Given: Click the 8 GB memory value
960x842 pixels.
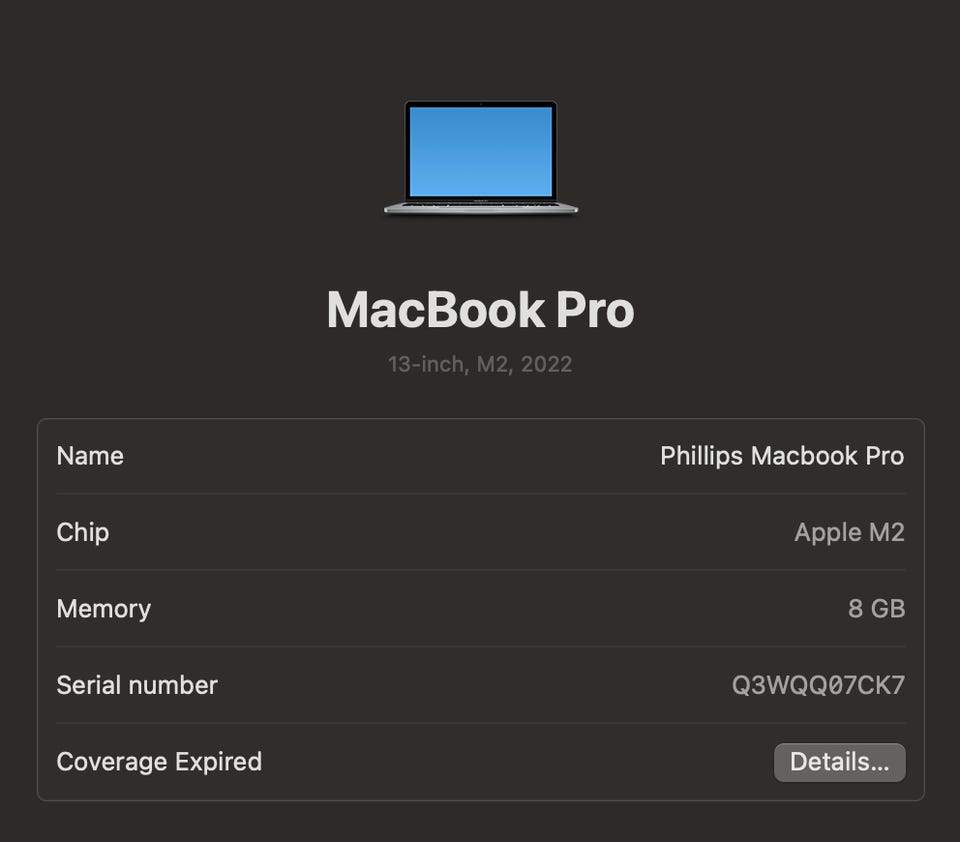Looking at the screenshot, I should tap(876, 609).
